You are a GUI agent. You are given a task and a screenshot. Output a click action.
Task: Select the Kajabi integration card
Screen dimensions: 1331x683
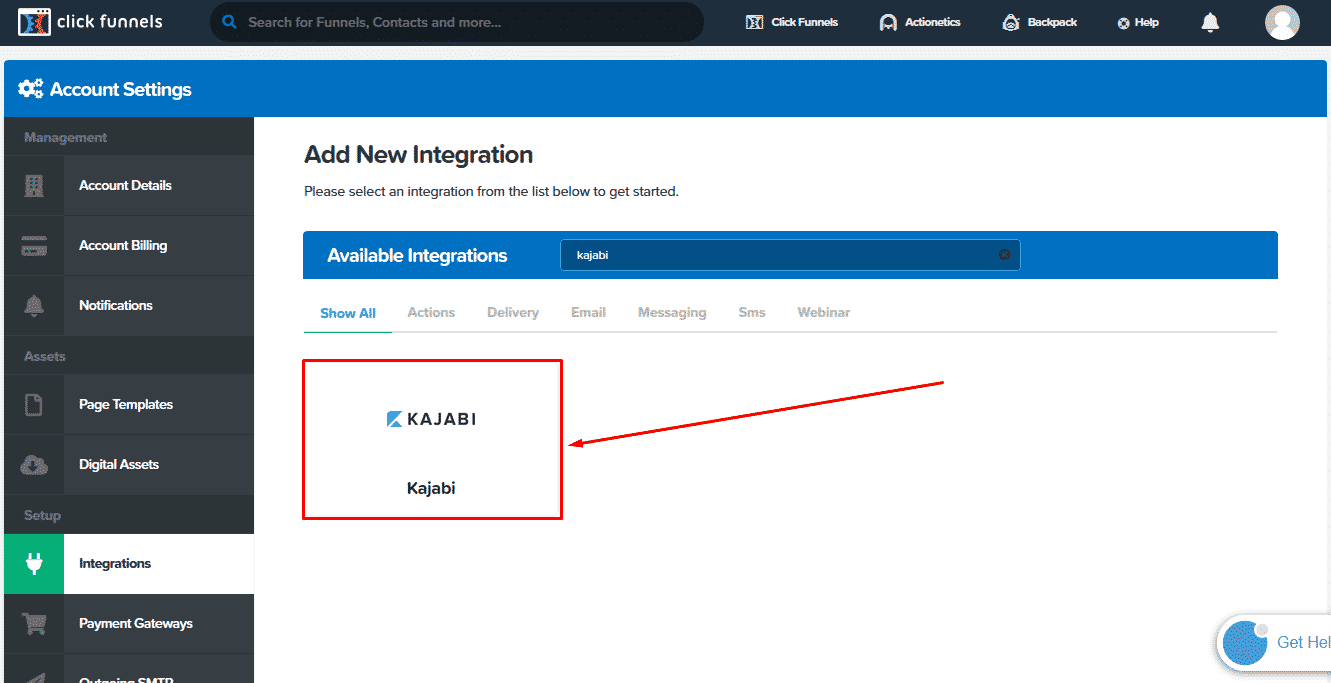pos(432,440)
